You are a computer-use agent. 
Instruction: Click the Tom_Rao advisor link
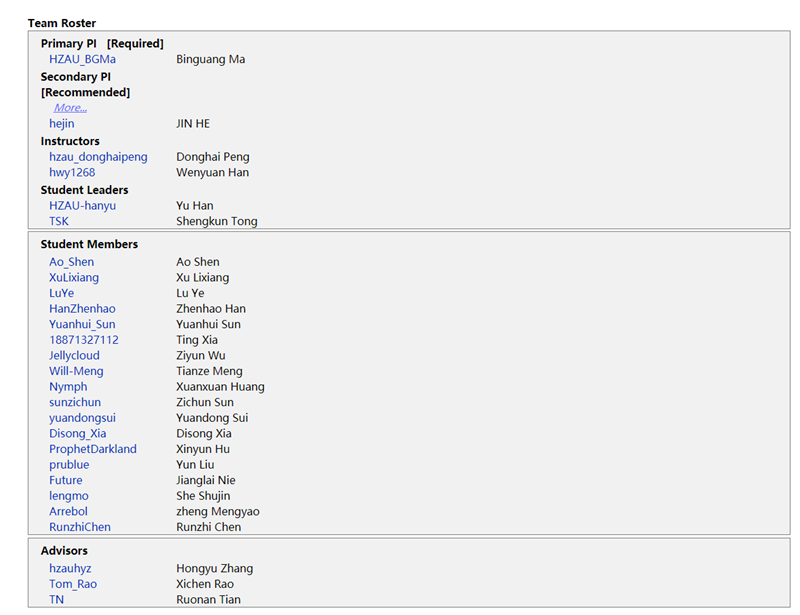[73, 584]
